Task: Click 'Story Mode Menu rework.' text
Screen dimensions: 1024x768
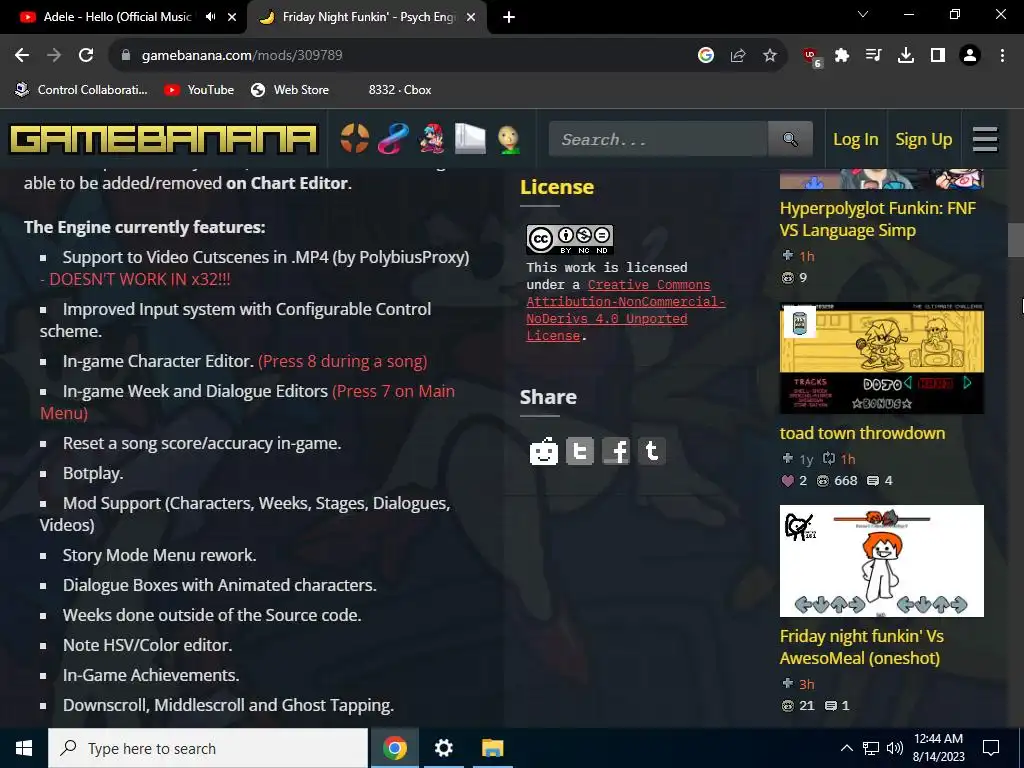Action: point(159,555)
